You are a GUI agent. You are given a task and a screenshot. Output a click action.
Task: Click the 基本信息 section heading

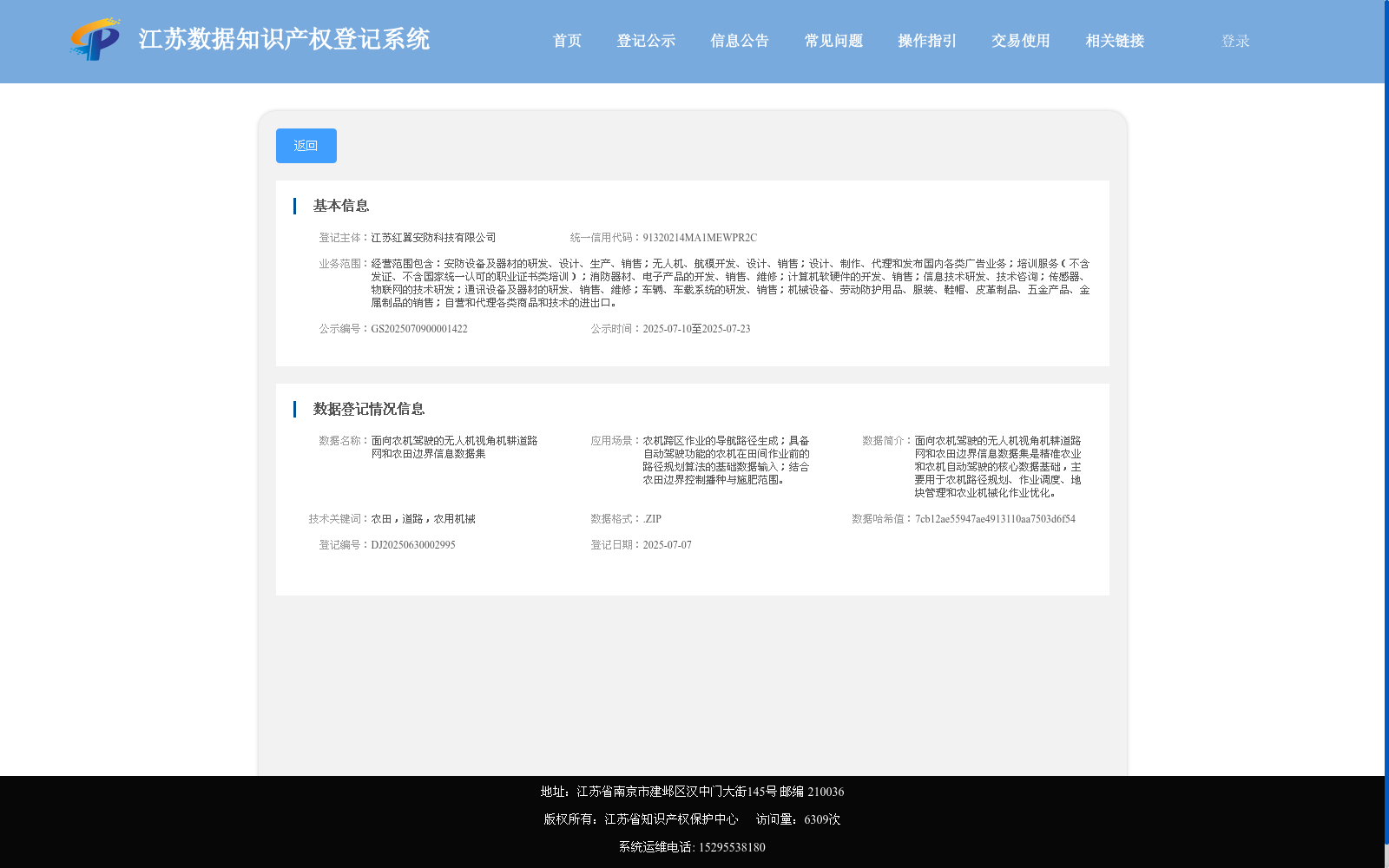coord(341,206)
